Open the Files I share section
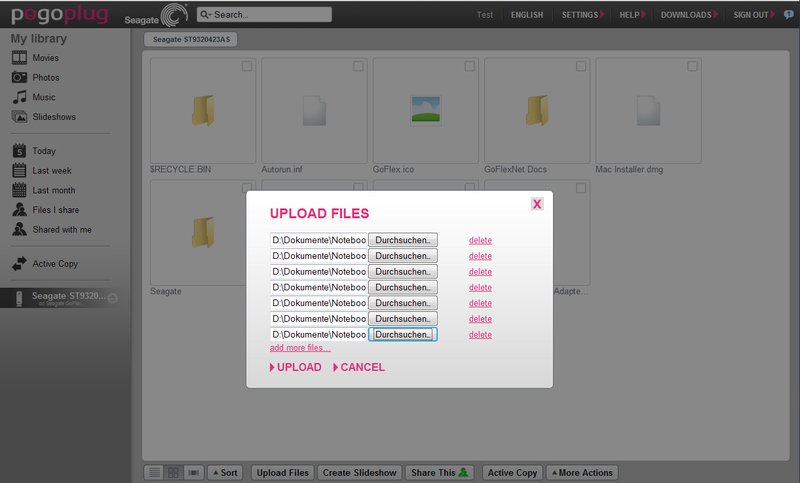800x483 pixels. (54, 210)
